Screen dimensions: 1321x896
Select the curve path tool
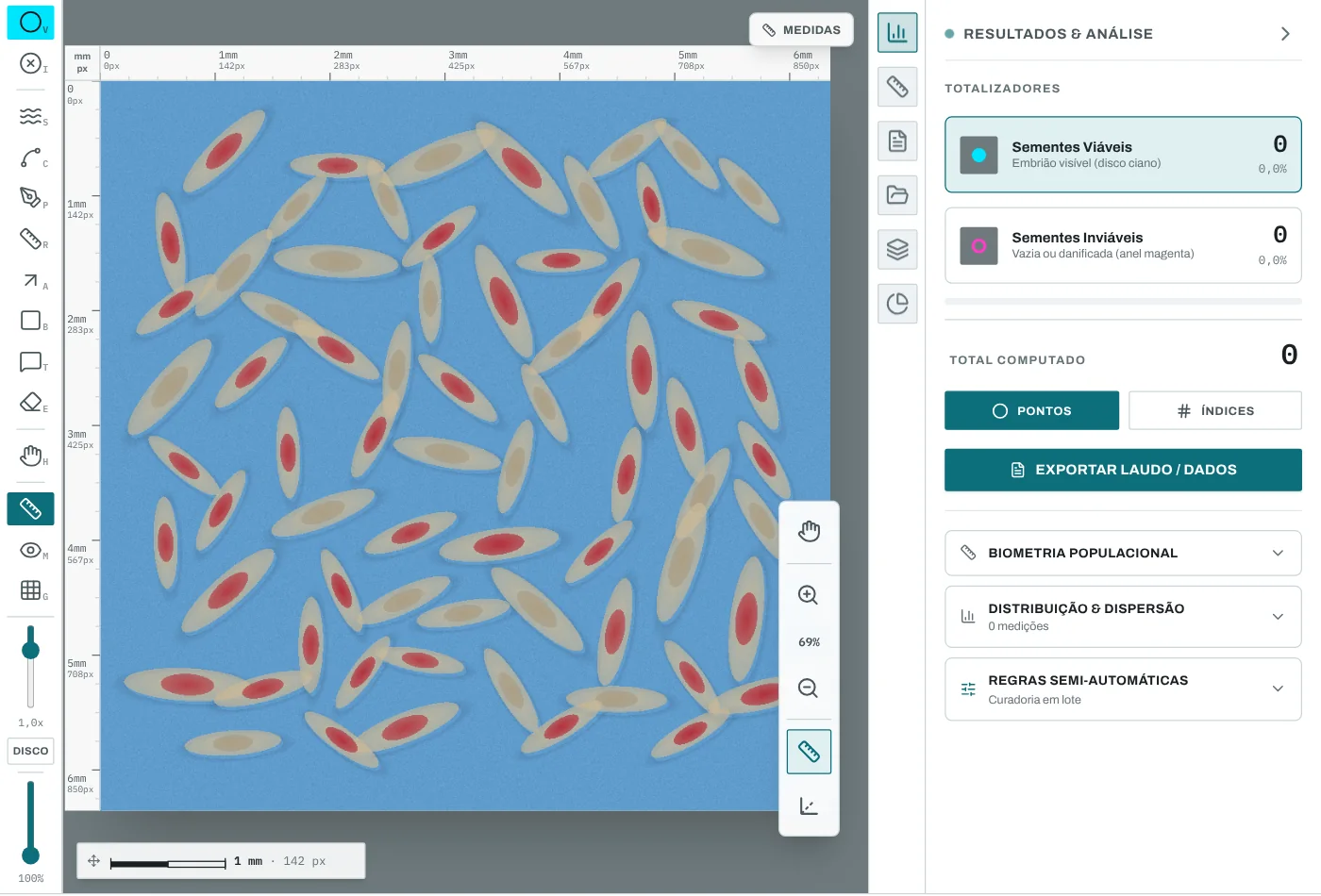pos(31,158)
